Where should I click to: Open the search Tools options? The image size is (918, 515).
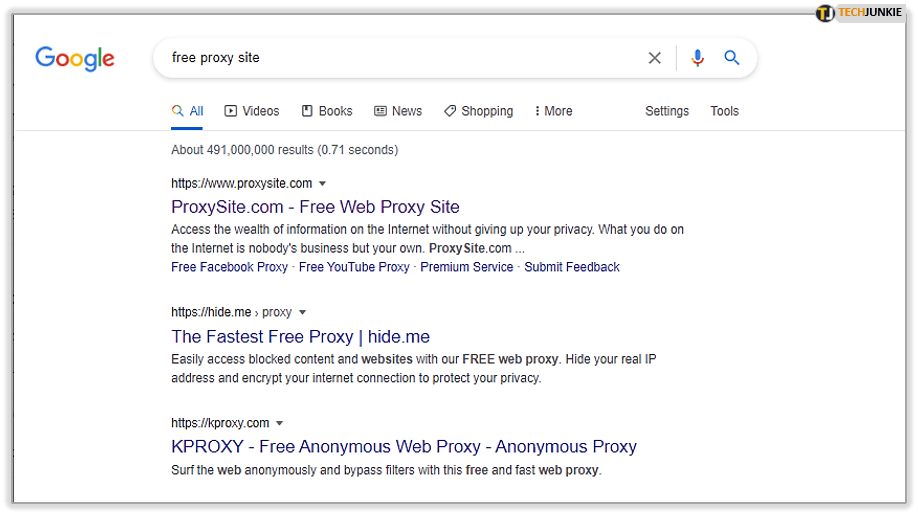[724, 111]
